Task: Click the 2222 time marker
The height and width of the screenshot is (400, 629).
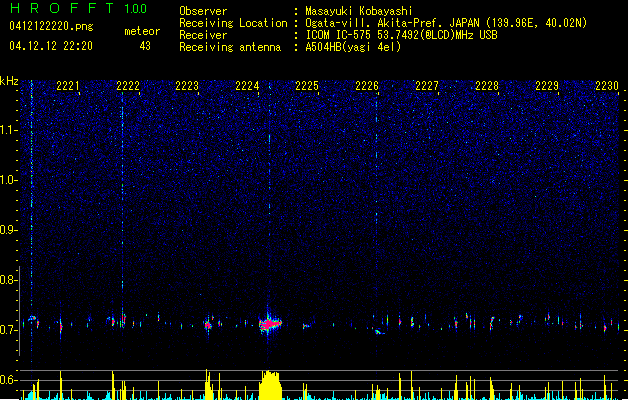Action: [128, 86]
